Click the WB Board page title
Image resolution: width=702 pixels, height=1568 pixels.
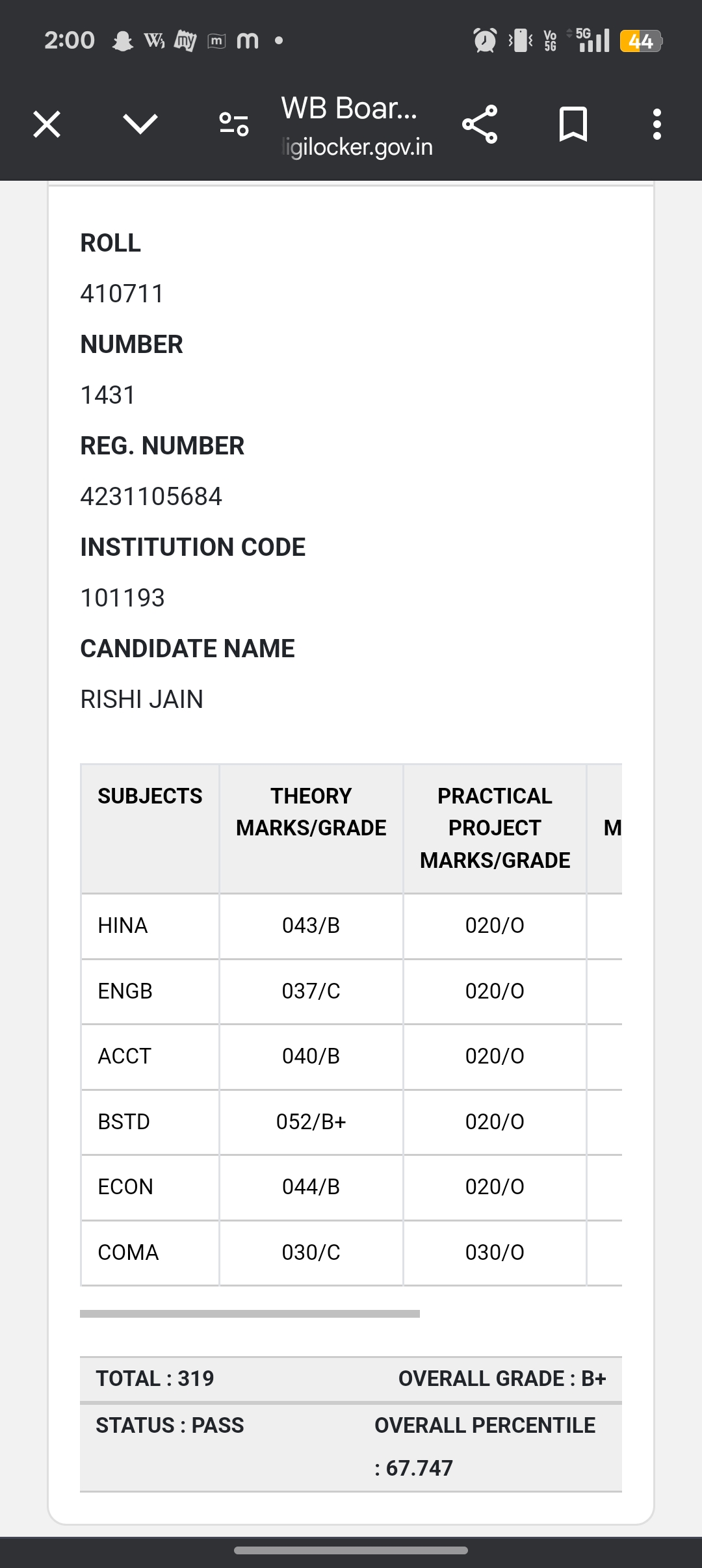coord(349,108)
